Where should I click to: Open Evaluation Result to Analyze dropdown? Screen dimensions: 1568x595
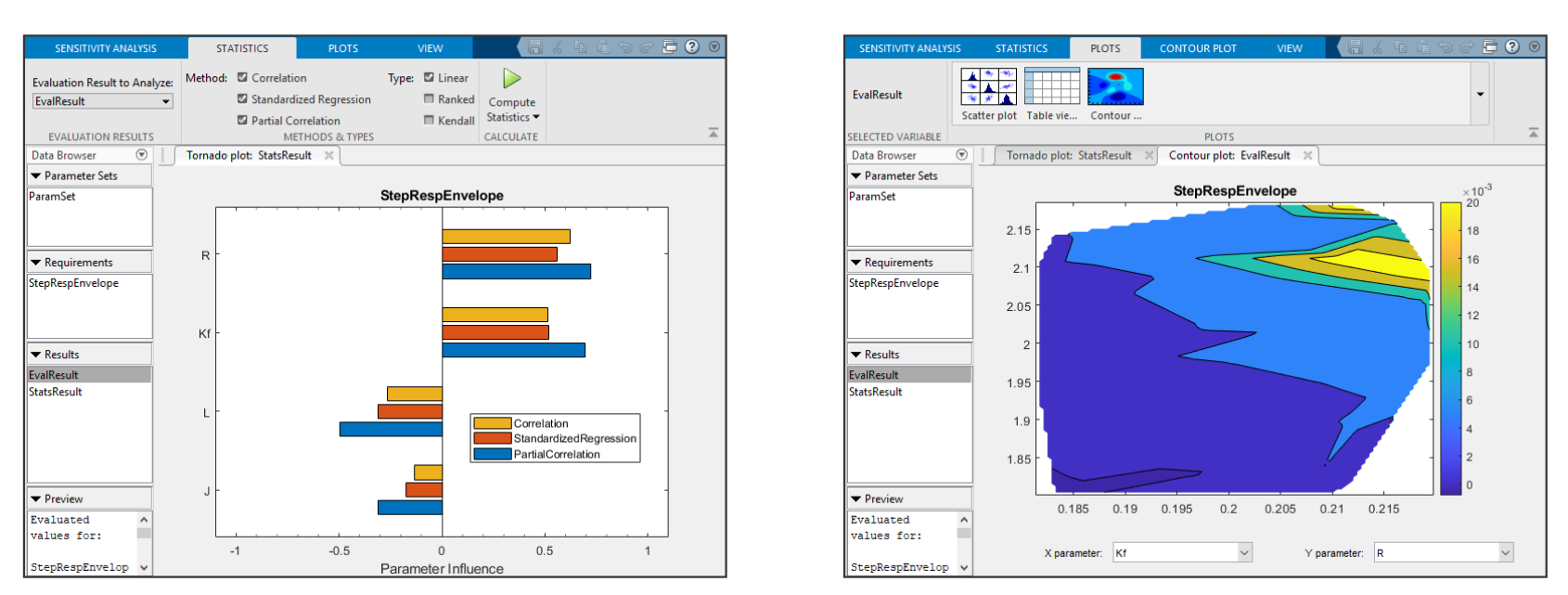102,101
